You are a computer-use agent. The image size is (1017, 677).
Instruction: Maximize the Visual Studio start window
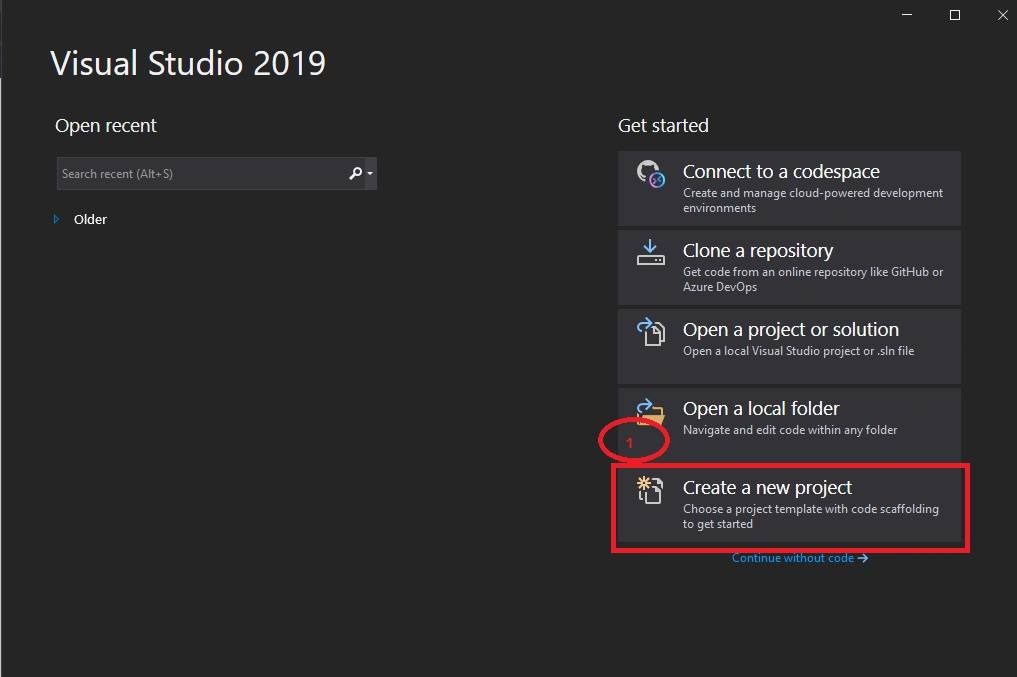955,14
